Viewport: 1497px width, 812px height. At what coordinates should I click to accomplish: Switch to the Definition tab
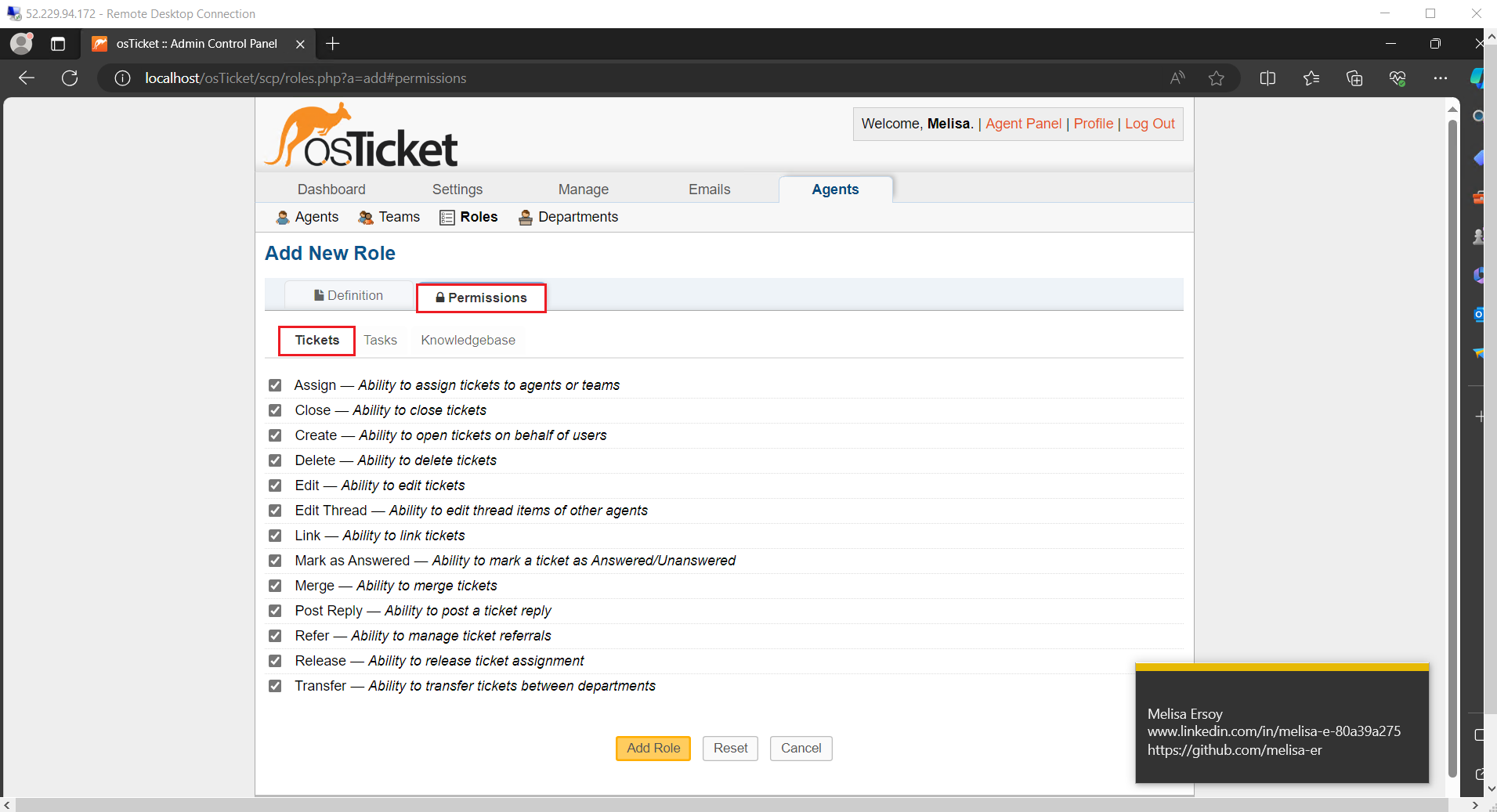point(349,295)
